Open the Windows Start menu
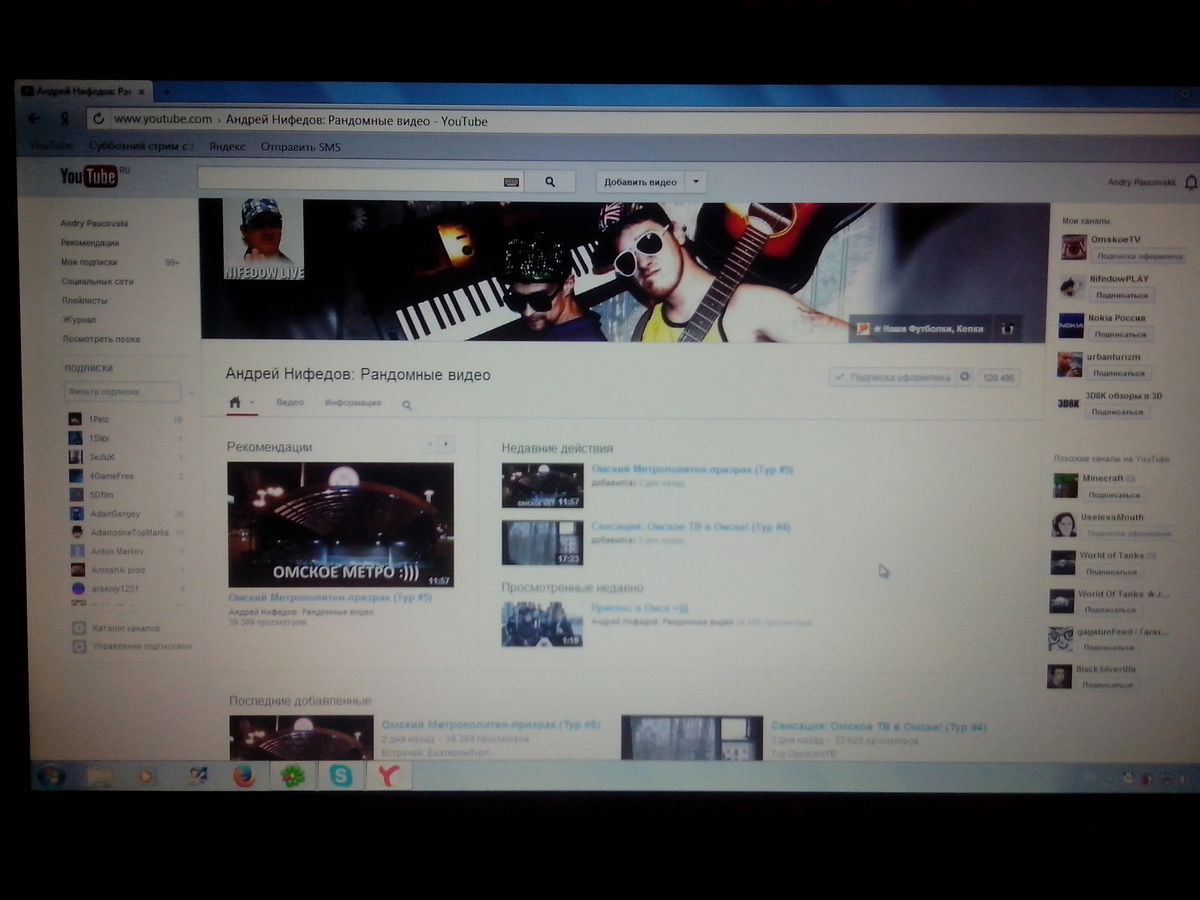The width and height of the screenshot is (1200, 900). [x=50, y=775]
